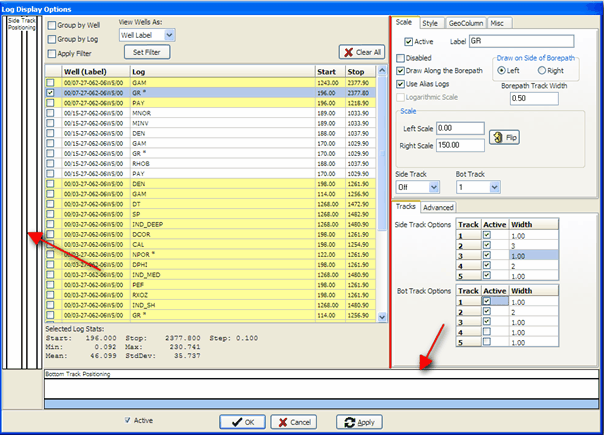Select the DPHI log row
The height and width of the screenshot is (435, 604).
click(211, 265)
